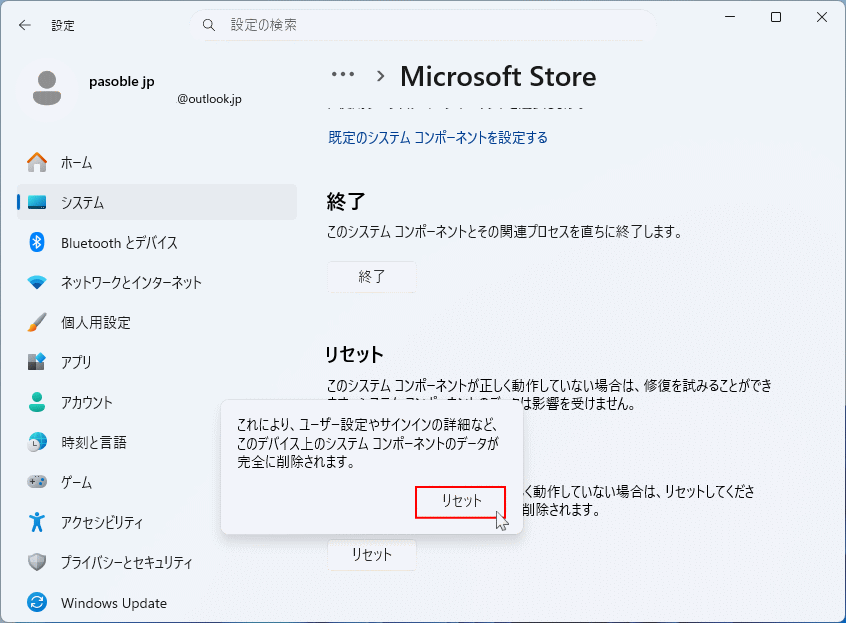The width and height of the screenshot is (846, 623).
Task: Minimize the Settings window
Action: pyautogui.click(x=730, y=17)
